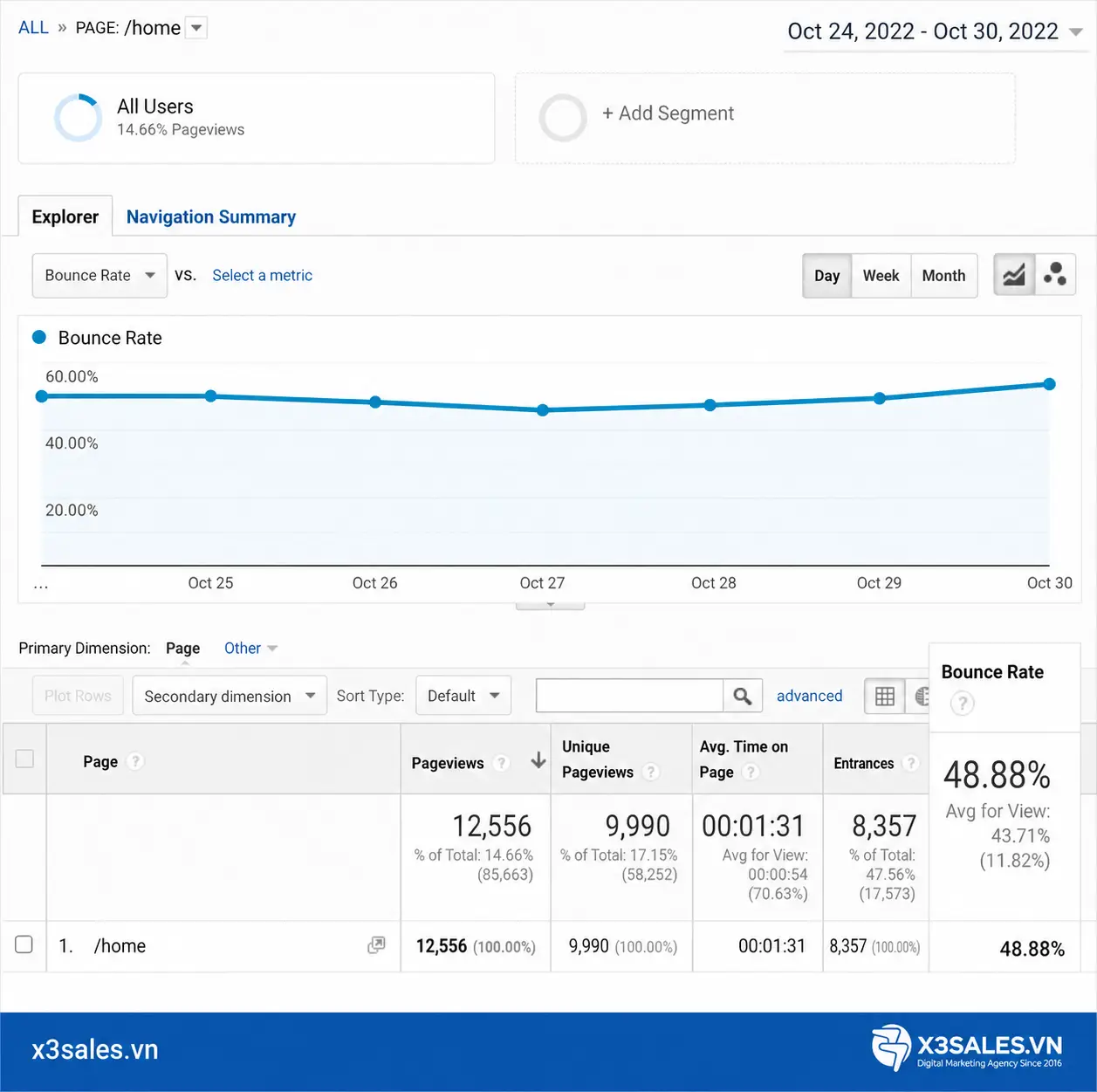
Task: Sort by Entrances column header
Action: tap(864, 763)
